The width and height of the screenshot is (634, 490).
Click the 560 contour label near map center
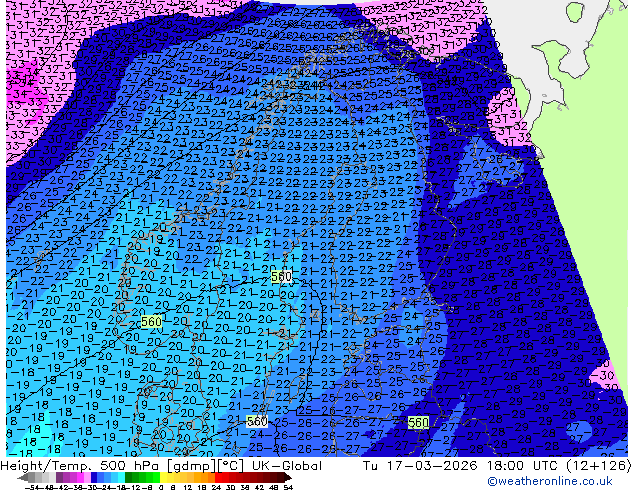[x=282, y=276]
